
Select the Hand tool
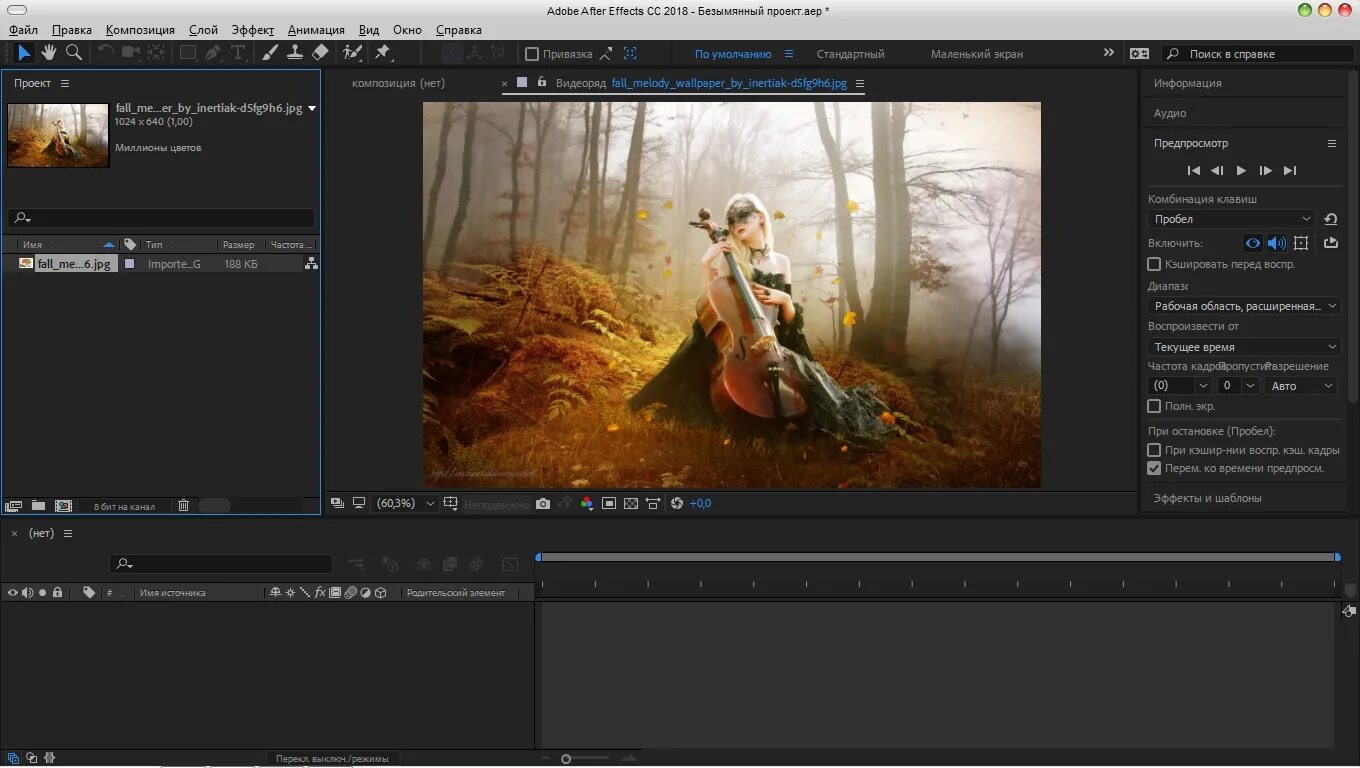(48, 53)
